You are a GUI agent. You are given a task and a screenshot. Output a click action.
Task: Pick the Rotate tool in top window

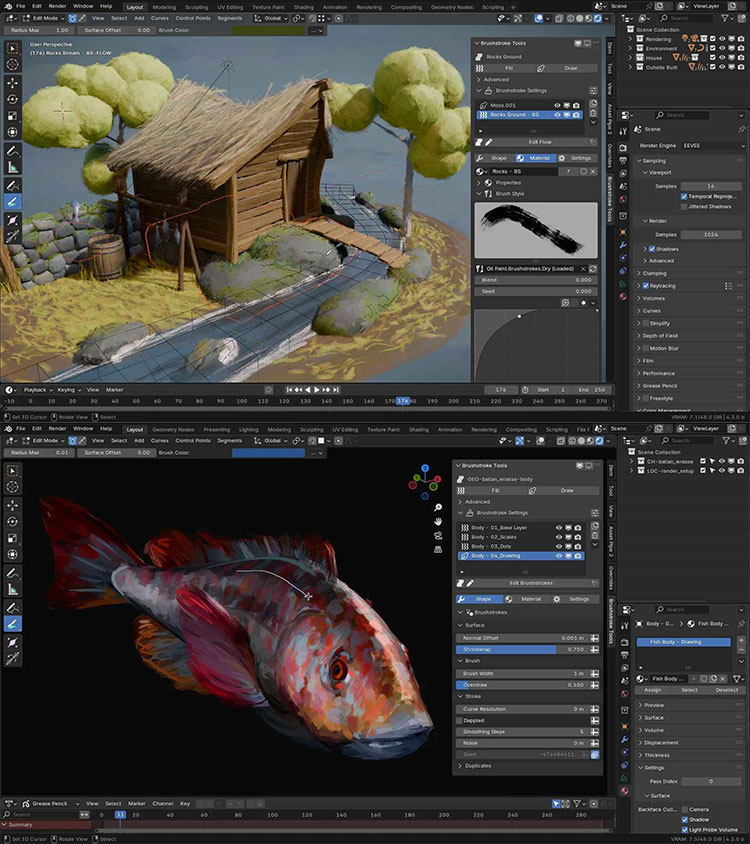pyautogui.click(x=12, y=99)
